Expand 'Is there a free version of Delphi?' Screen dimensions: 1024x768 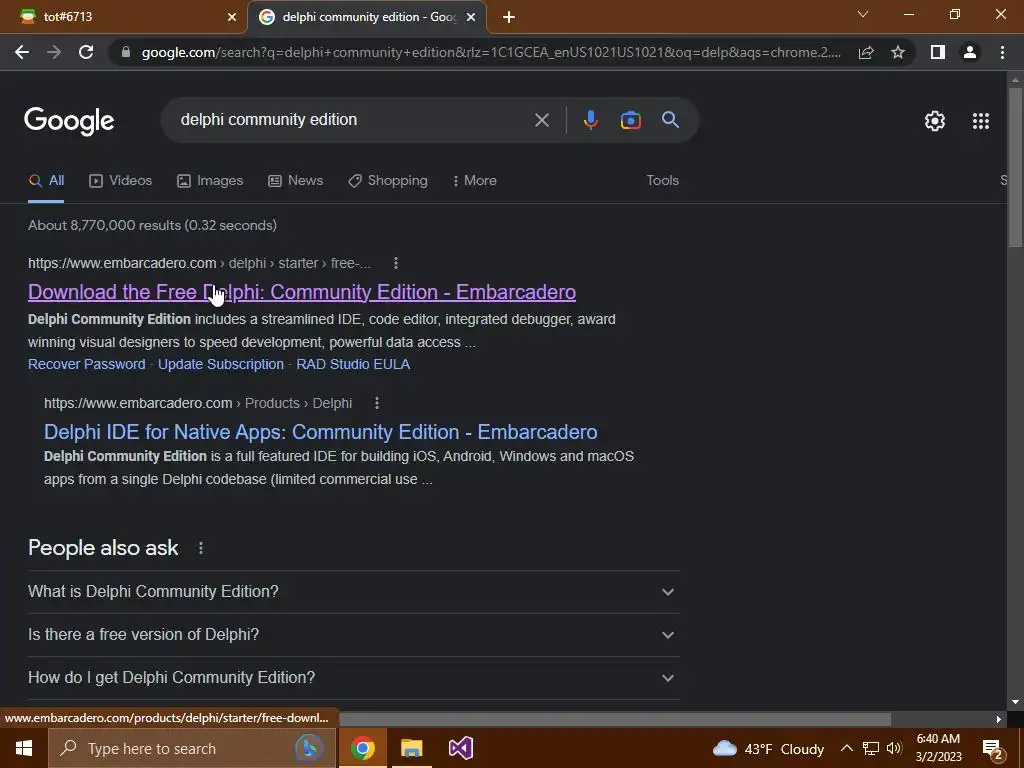tap(353, 635)
